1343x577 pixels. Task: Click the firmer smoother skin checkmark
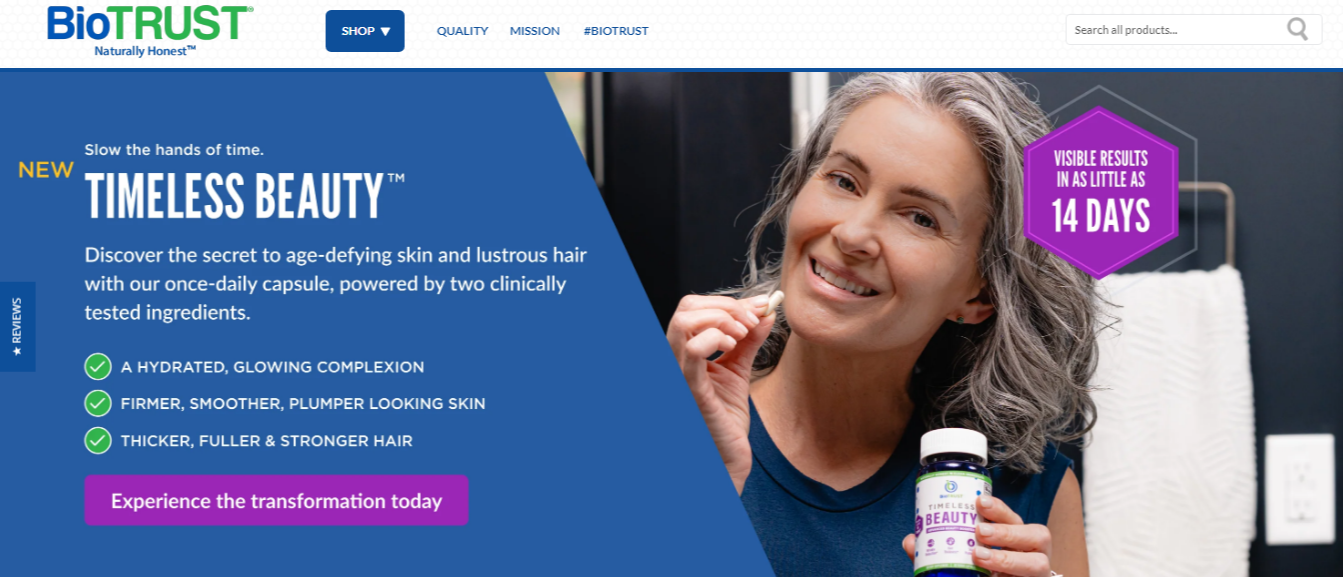(98, 404)
